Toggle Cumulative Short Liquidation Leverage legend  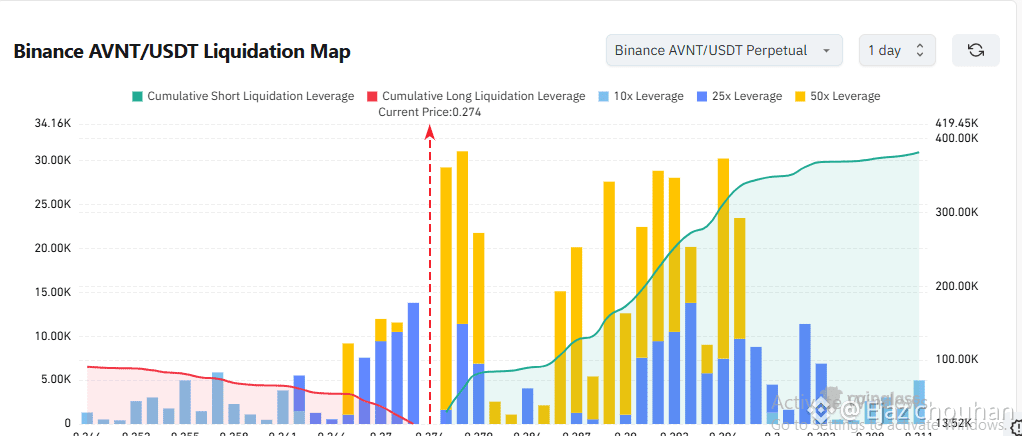(x=242, y=96)
